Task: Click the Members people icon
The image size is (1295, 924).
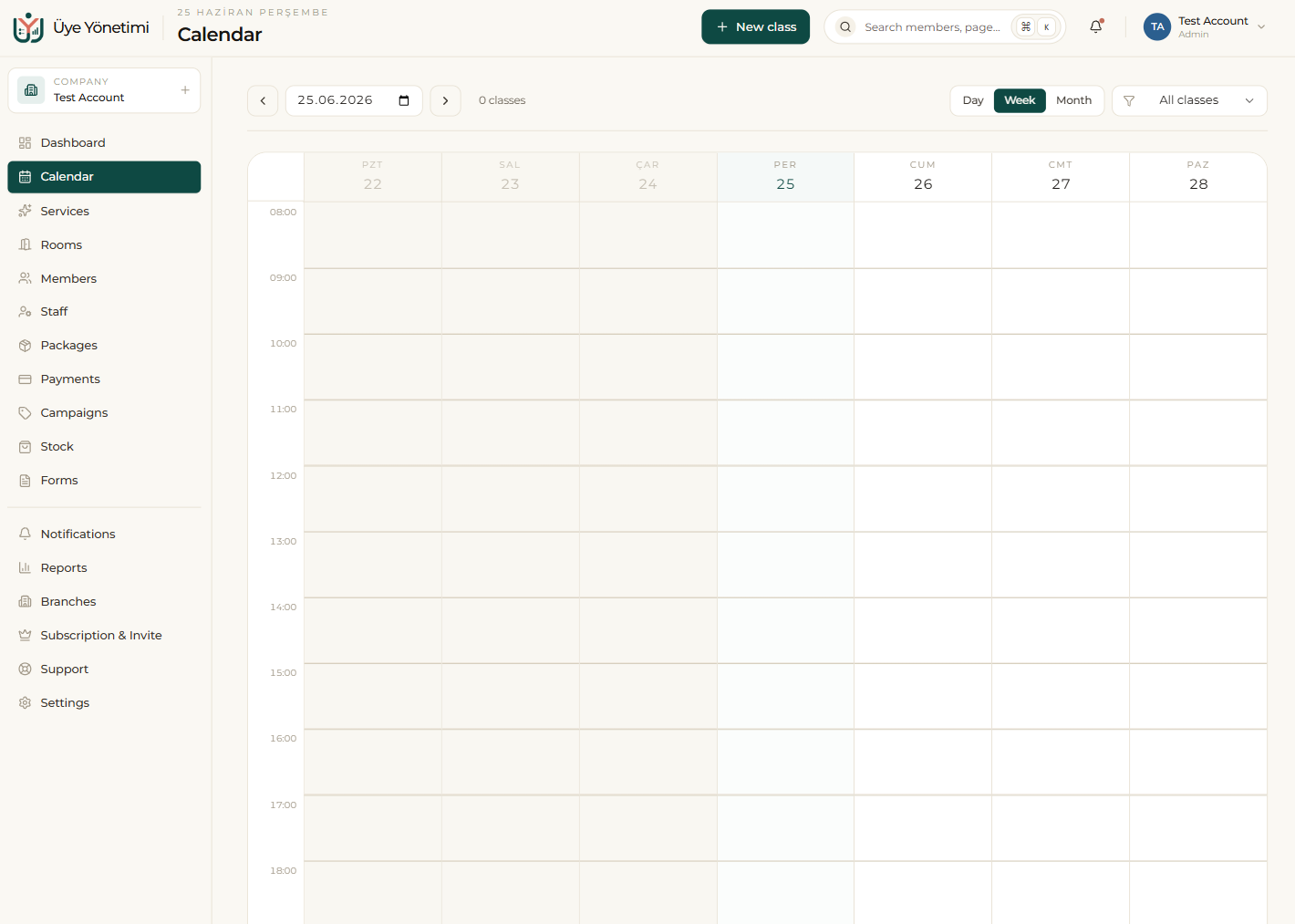Action: click(25, 278)
